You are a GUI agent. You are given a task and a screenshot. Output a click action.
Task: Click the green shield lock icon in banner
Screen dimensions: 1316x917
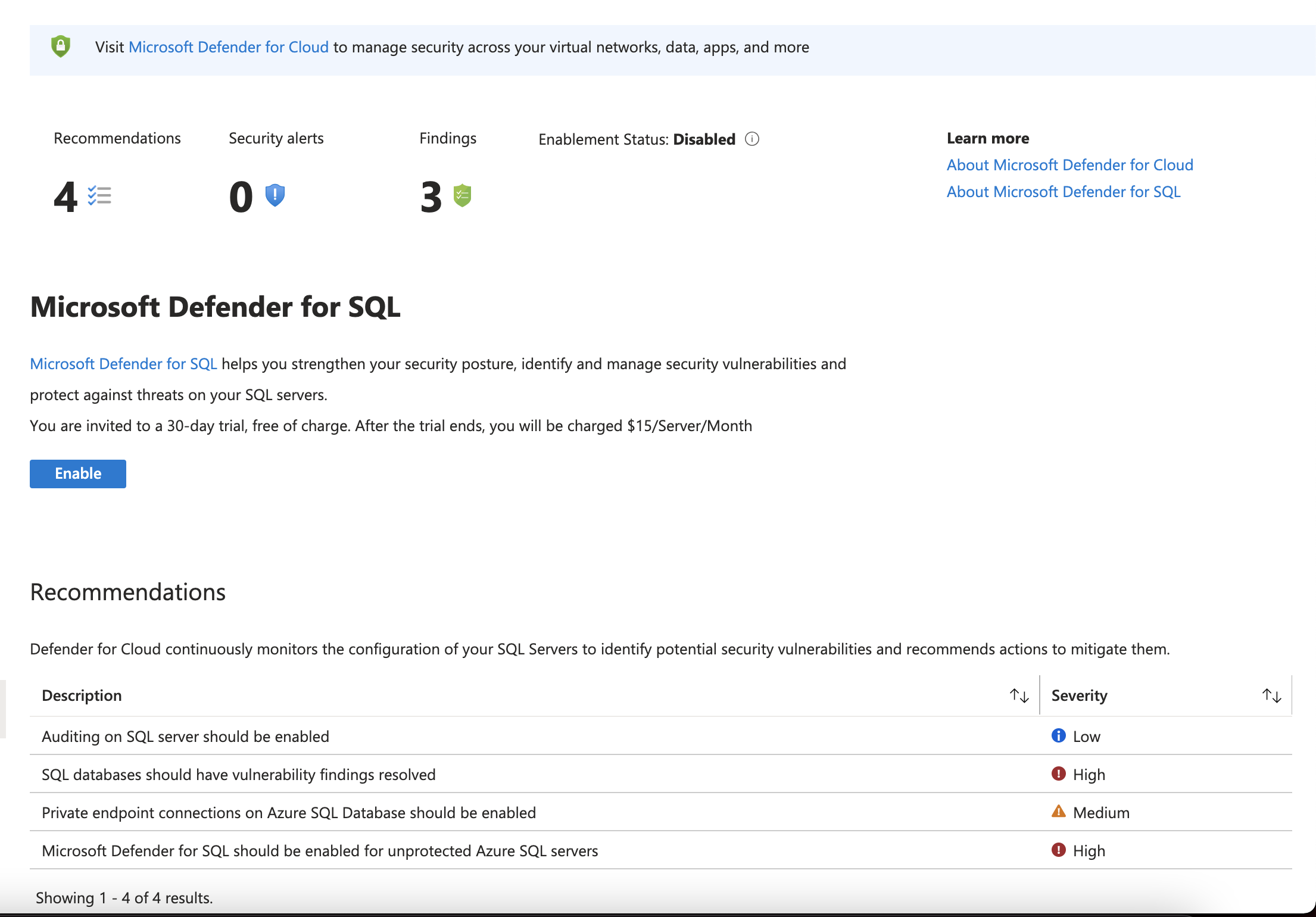pos(61,46)
